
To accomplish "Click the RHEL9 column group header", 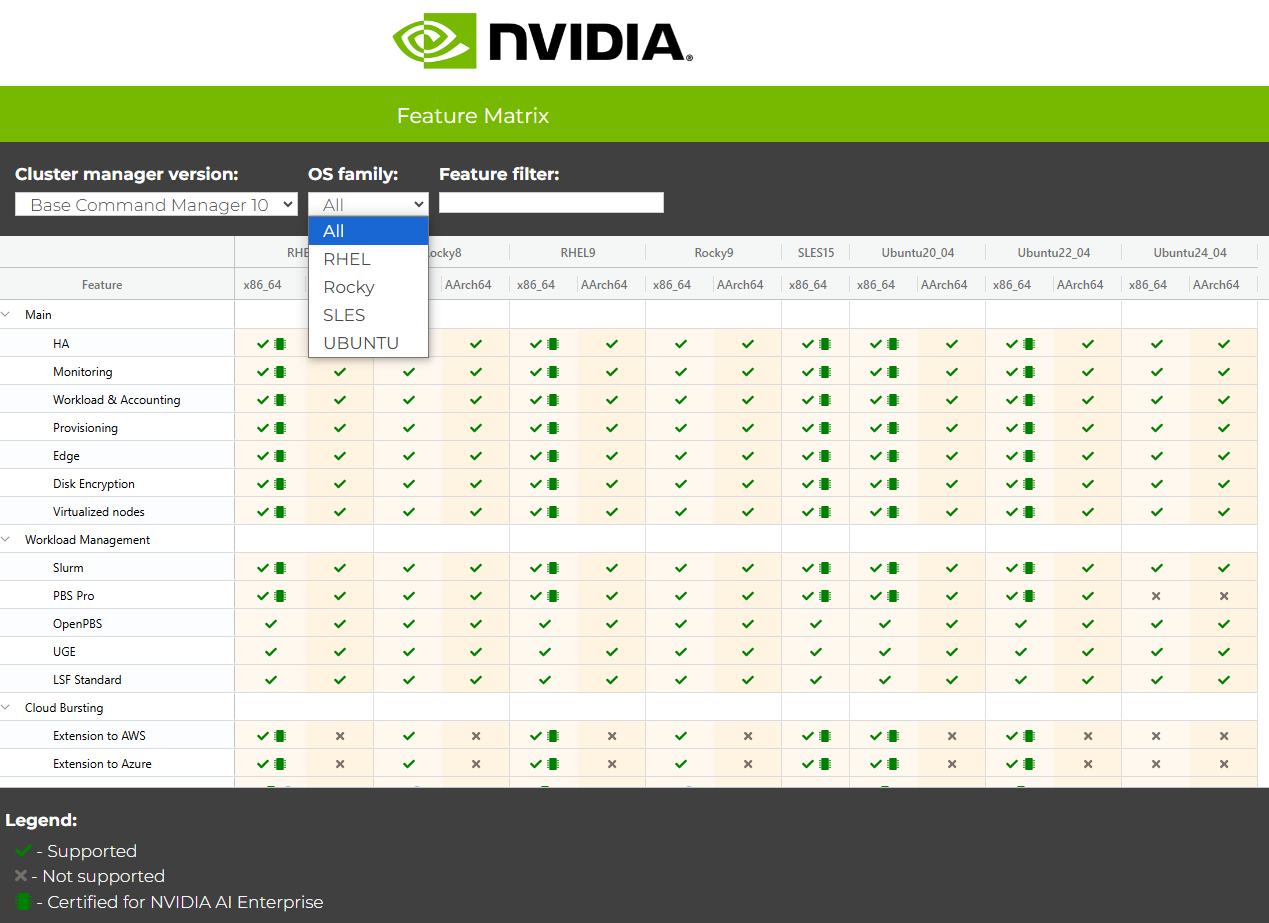I will (x=577, y=253).
